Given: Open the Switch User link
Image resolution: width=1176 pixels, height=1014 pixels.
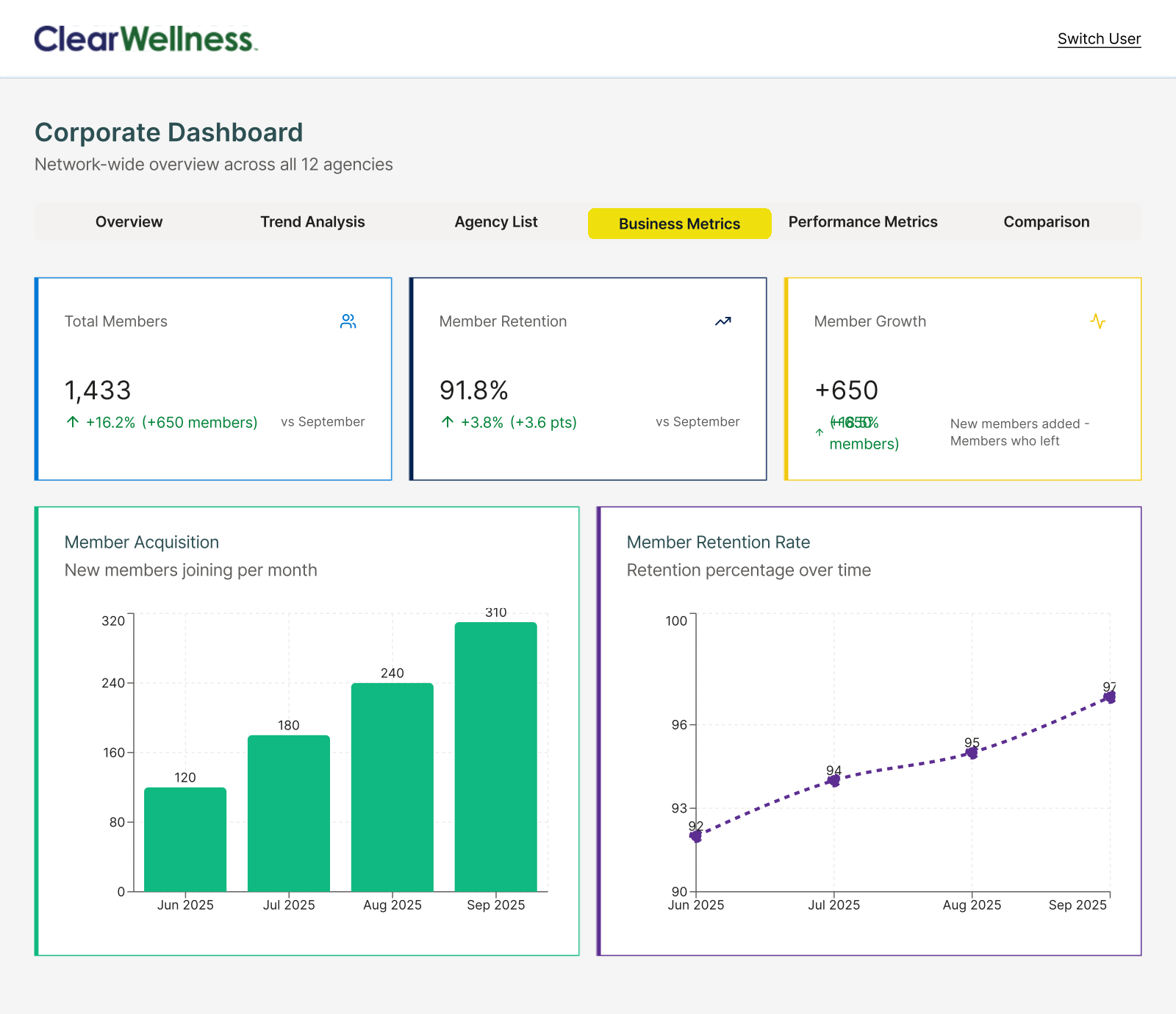Looking at the screenshot, I should point(1099,39).
